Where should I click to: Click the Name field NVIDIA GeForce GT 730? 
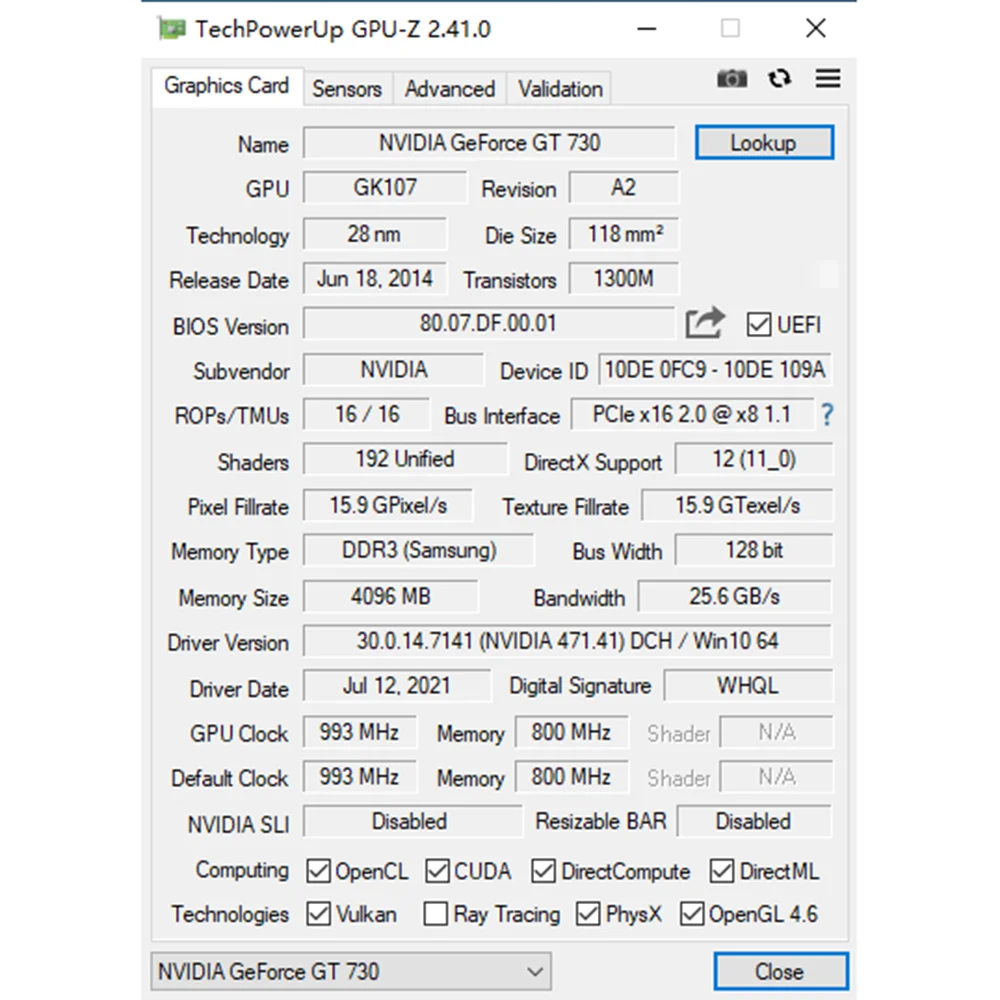click(x=489, y=143)
